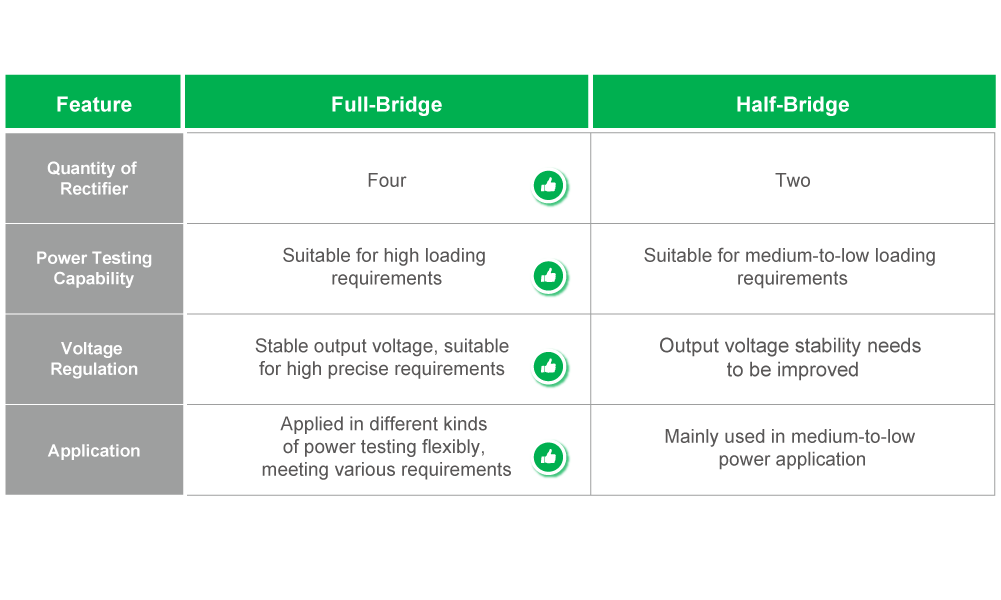Click 'Stable output voltage' cell text

pyautogui.click(x=382, y=357)
